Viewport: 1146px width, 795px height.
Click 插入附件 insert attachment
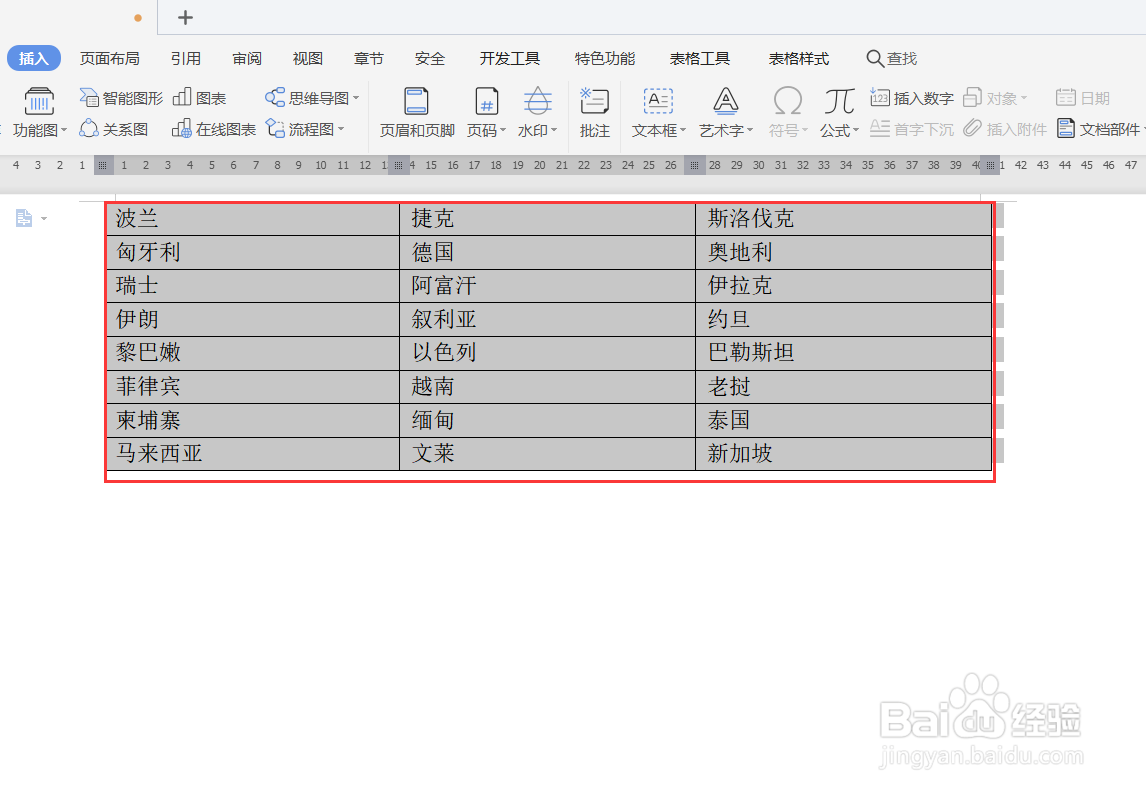[1005, 129]
